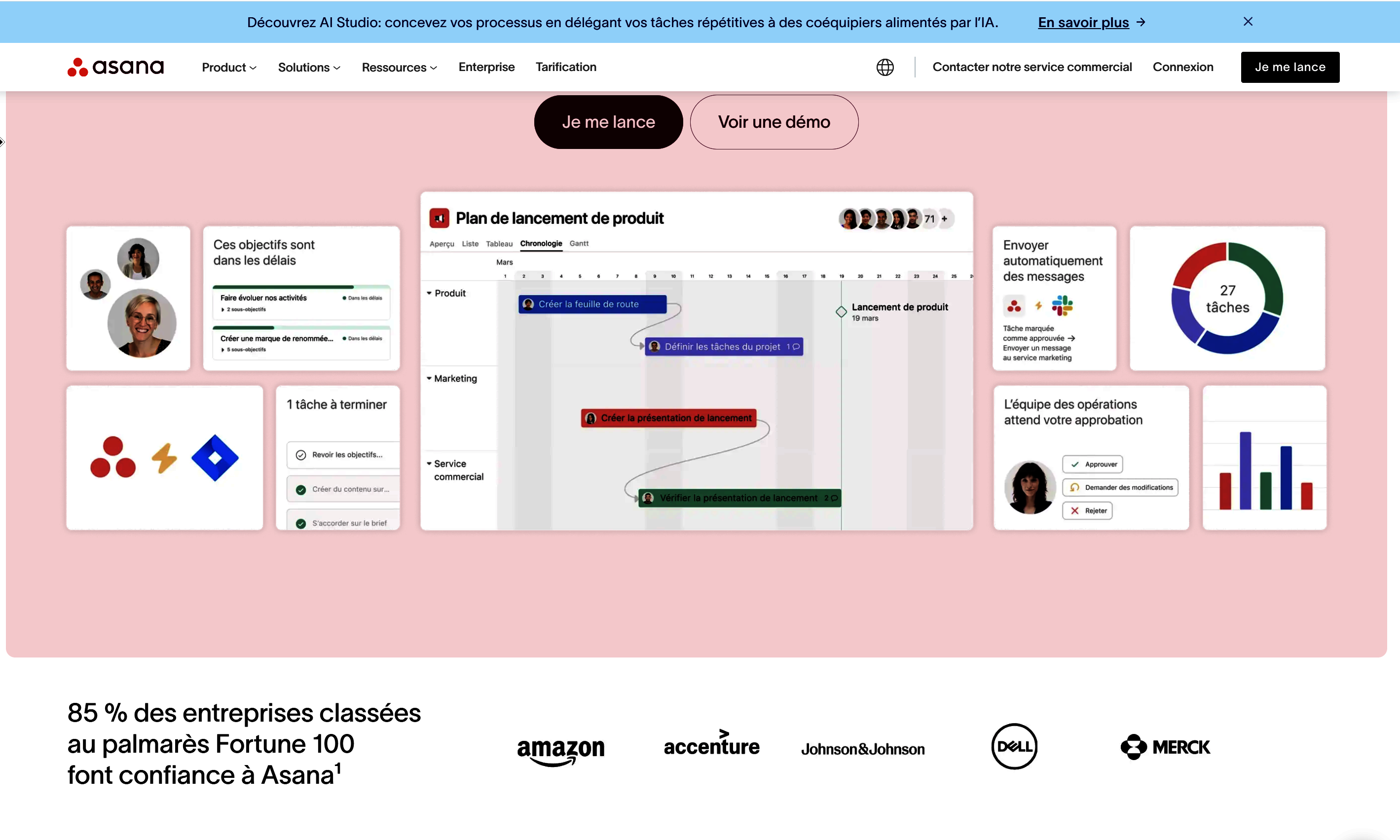Expand the Solutions navigation dropdown

pos(308,68)
